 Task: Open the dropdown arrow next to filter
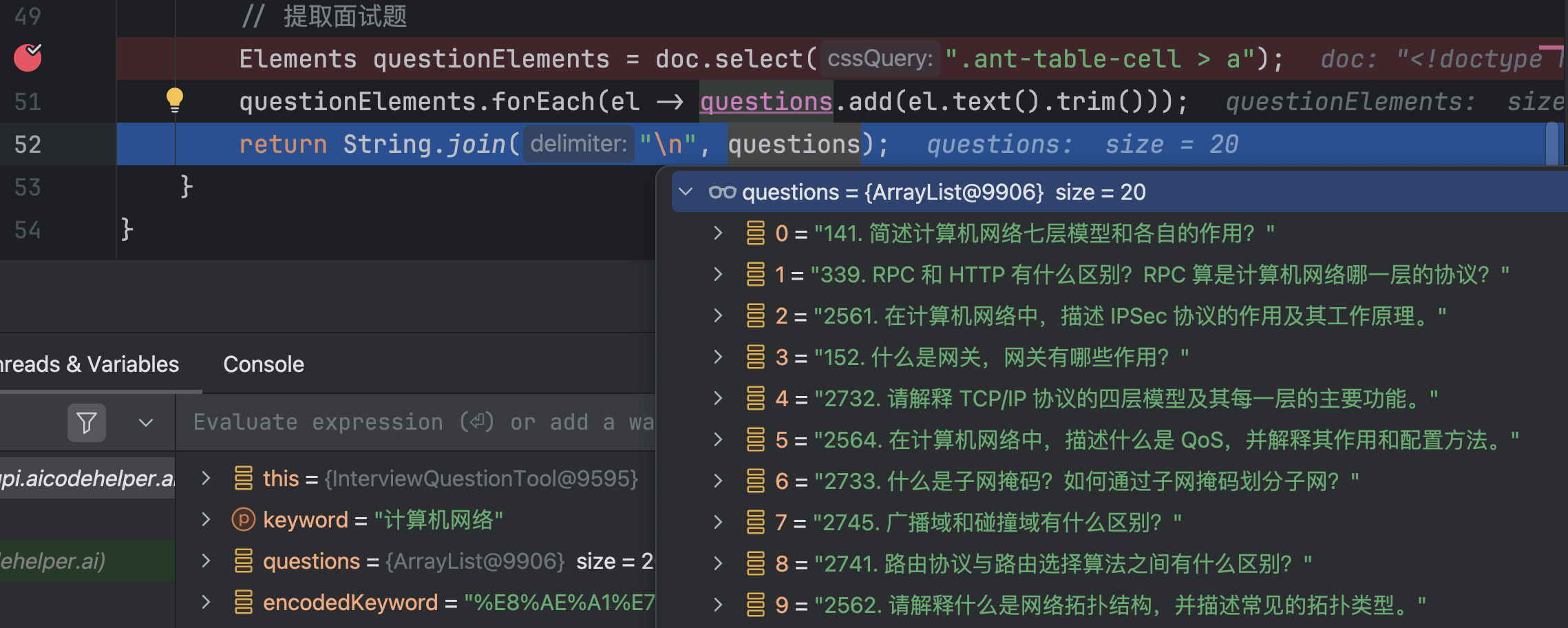tap(146, 422)
